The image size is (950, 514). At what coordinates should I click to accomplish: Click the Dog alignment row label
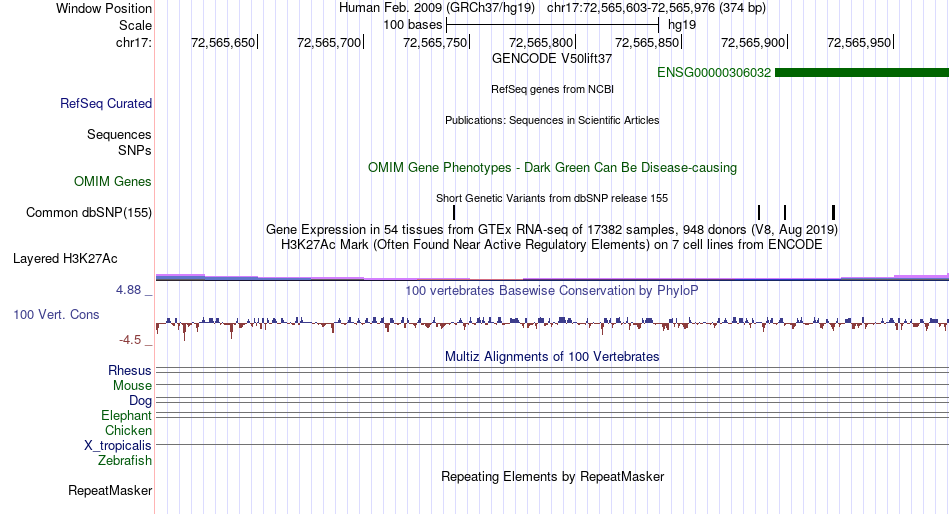click(x=140, y=401)
